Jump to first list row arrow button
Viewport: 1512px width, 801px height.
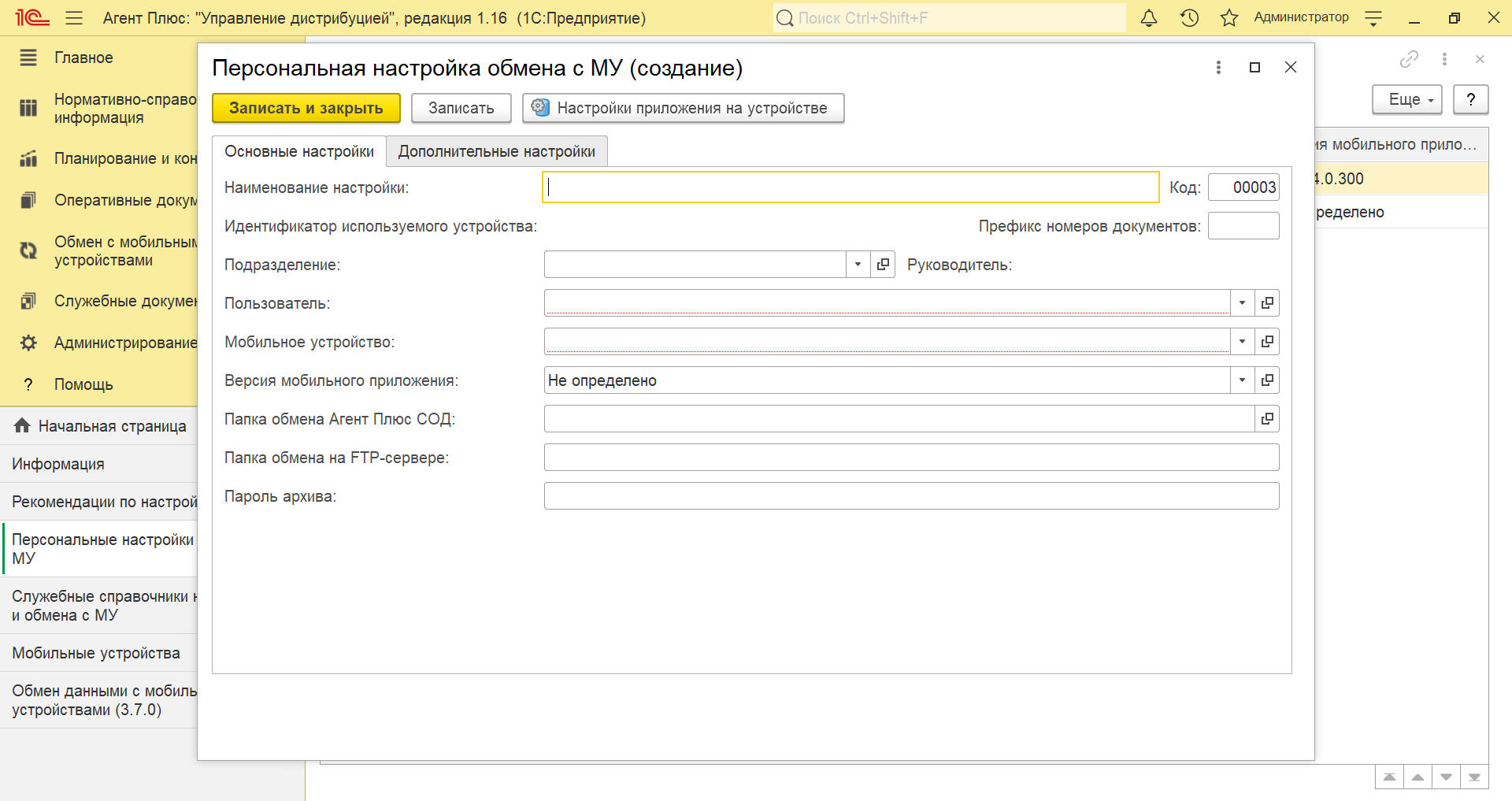1389,777
